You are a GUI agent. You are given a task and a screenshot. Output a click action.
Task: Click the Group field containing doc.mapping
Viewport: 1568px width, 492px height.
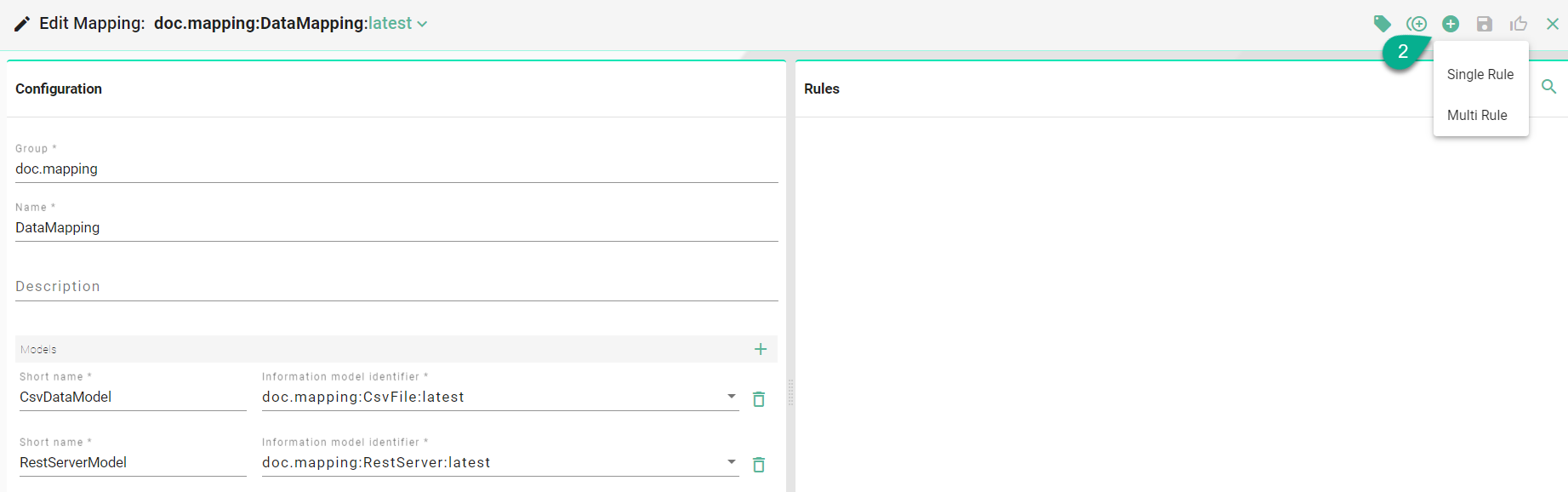(x=396, y=169)
